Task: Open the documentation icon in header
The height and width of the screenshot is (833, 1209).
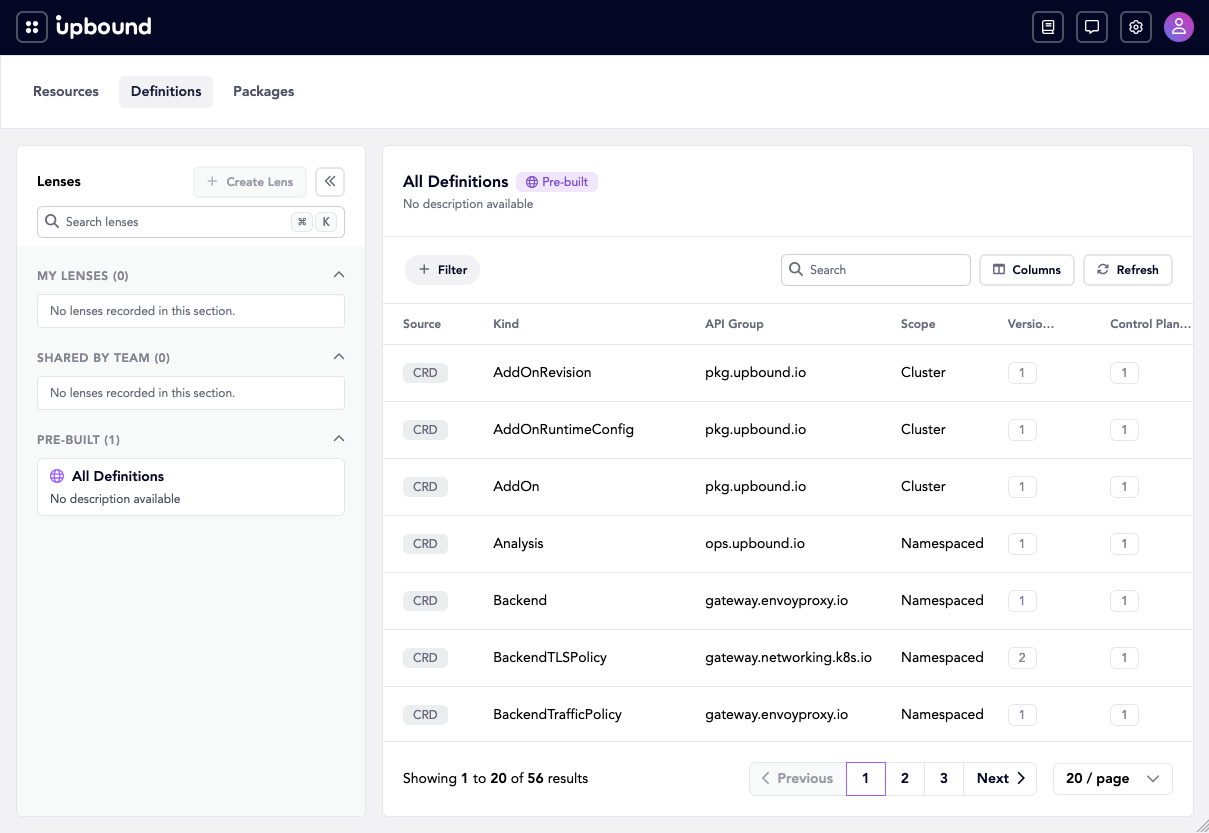Action: (x=1048, y=27)
